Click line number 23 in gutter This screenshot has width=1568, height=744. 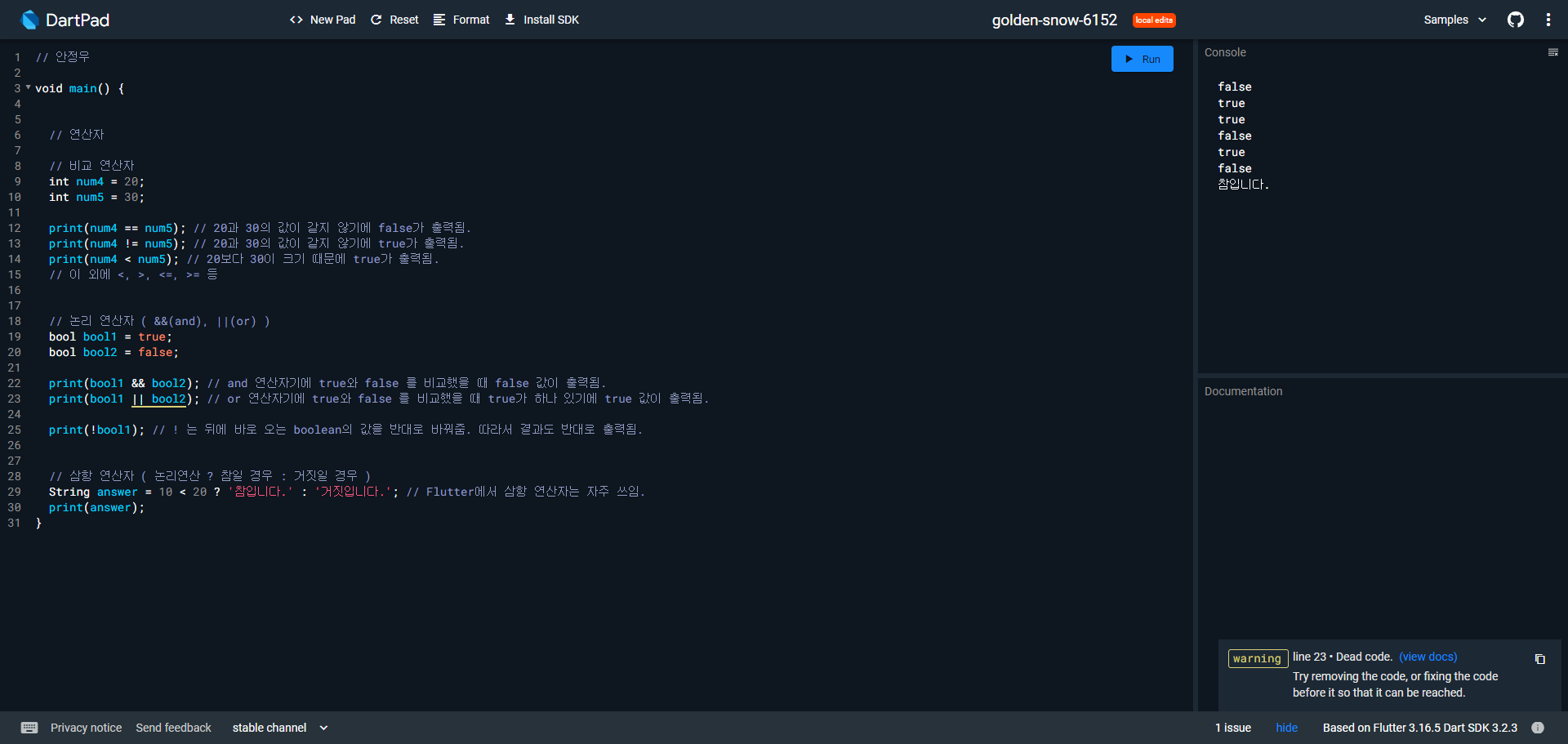coord(15,399)
